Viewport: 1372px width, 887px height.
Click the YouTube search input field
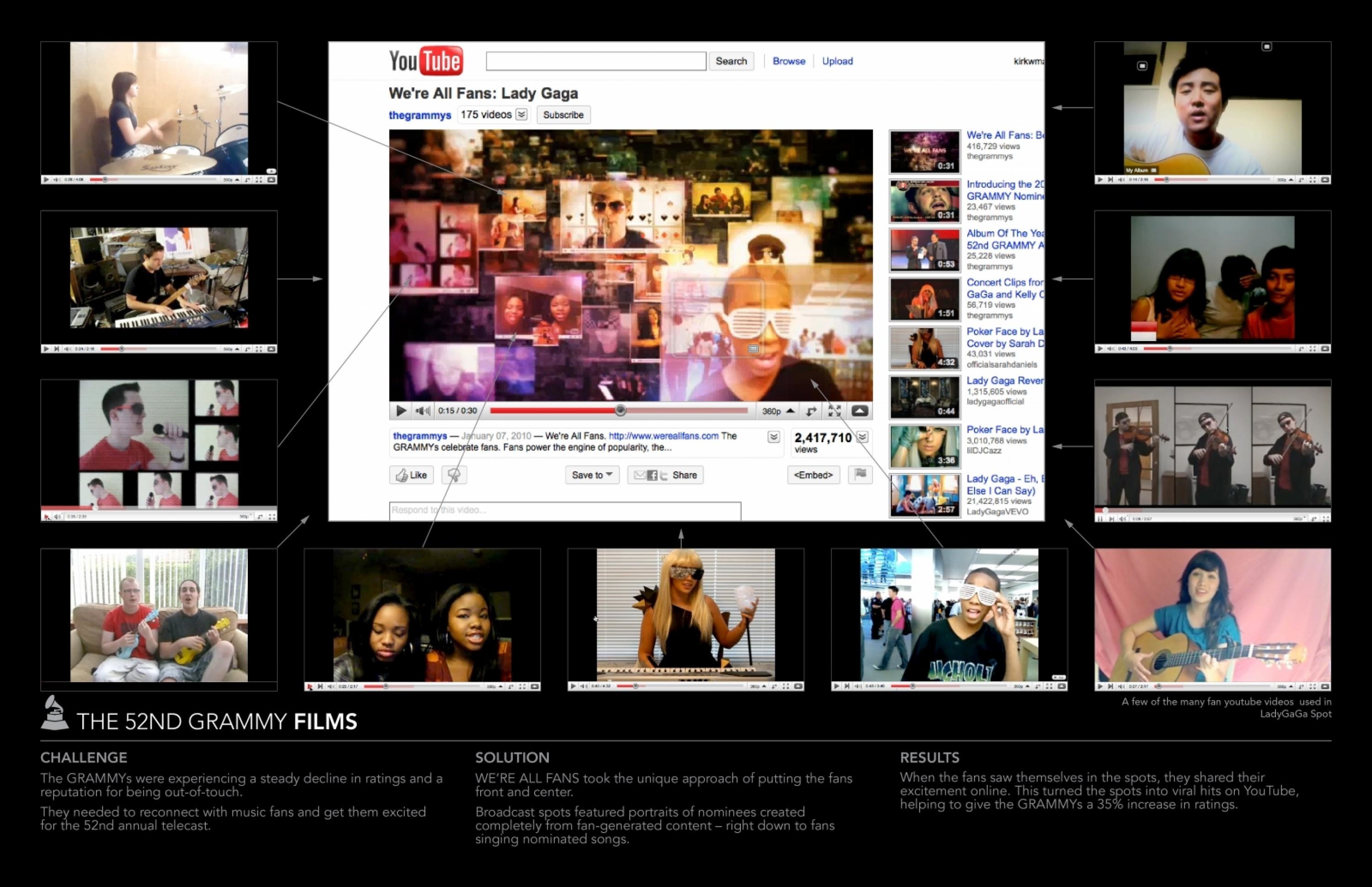[x=595, y=61]
